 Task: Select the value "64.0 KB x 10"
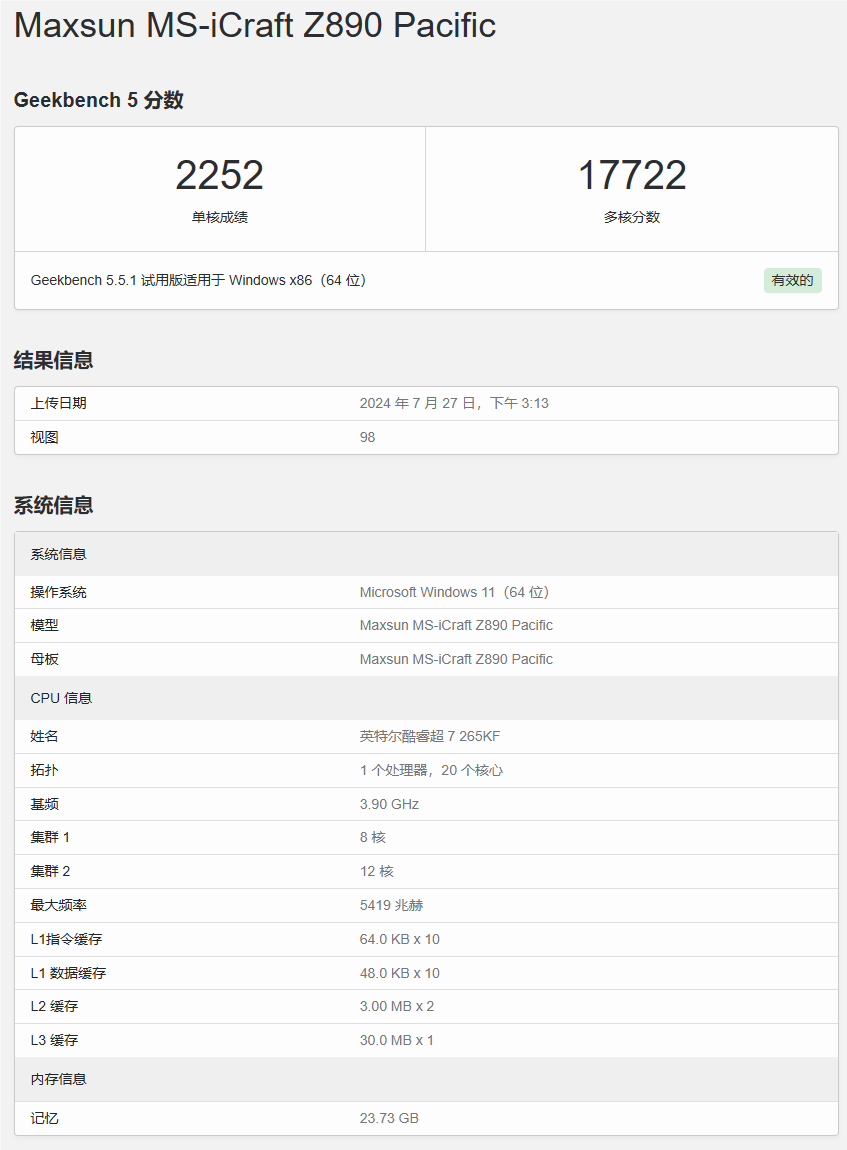(x=400, y=940)
